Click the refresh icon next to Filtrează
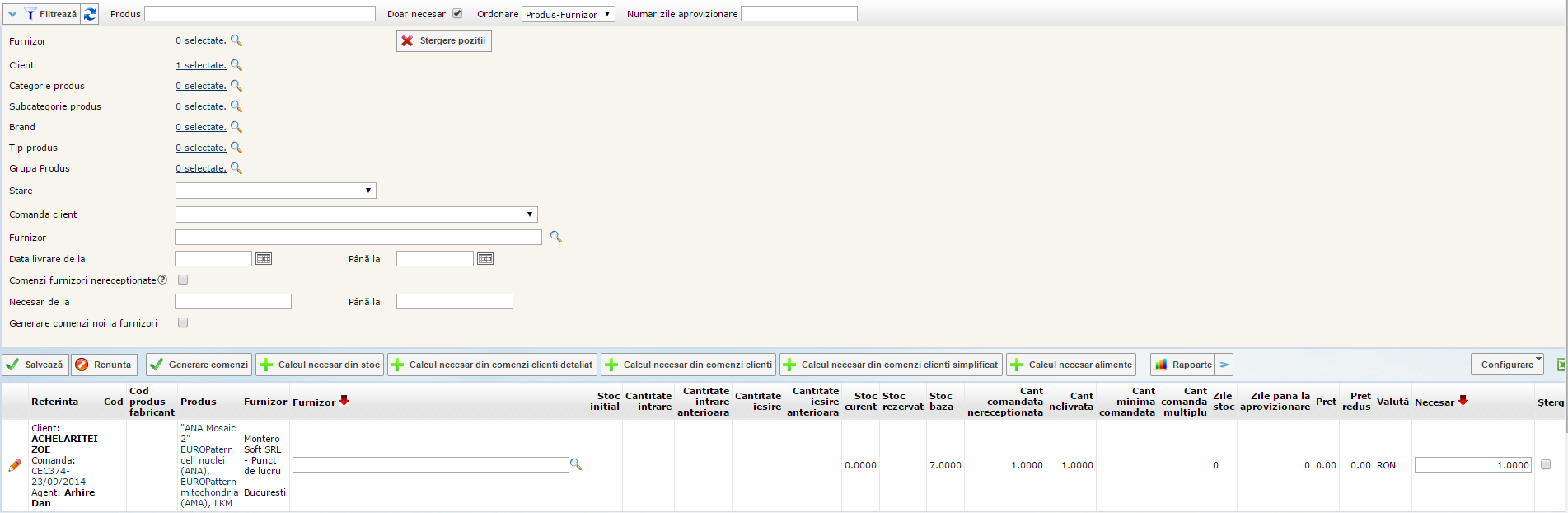The width and height of the screenshot is (1568, 513). click(90, 14)
